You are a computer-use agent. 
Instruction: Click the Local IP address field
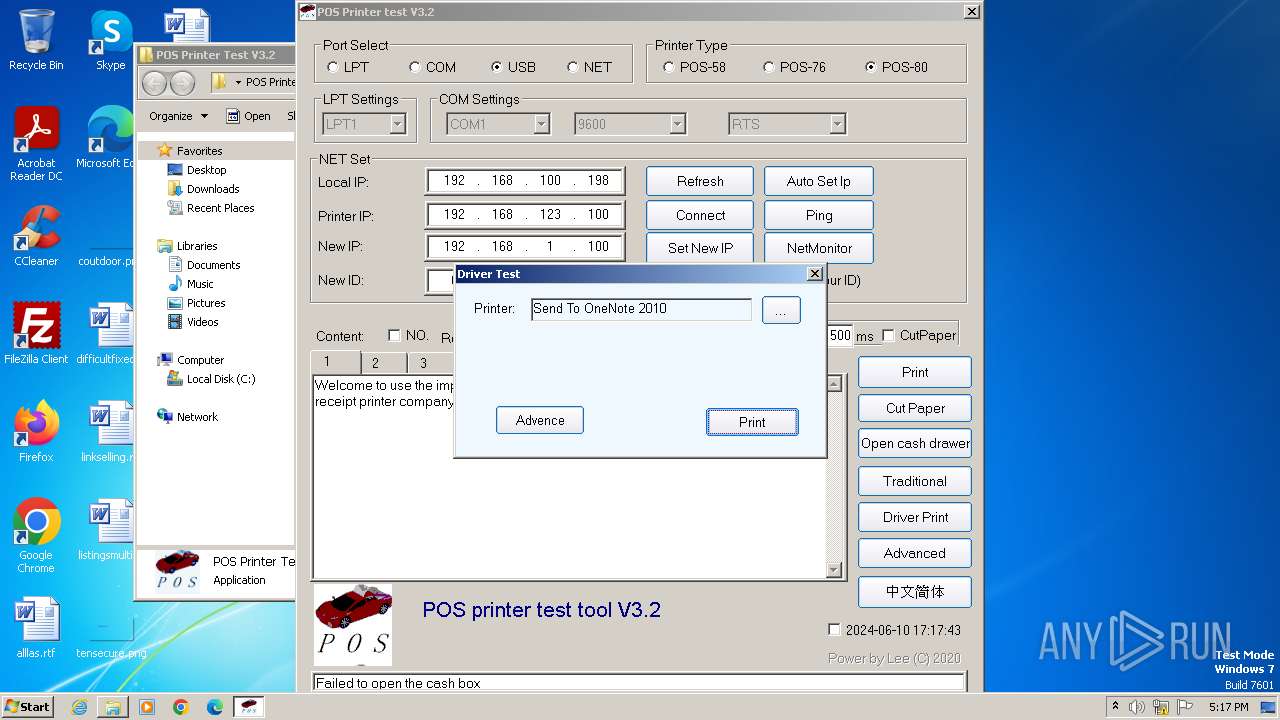tap(525, 181)
